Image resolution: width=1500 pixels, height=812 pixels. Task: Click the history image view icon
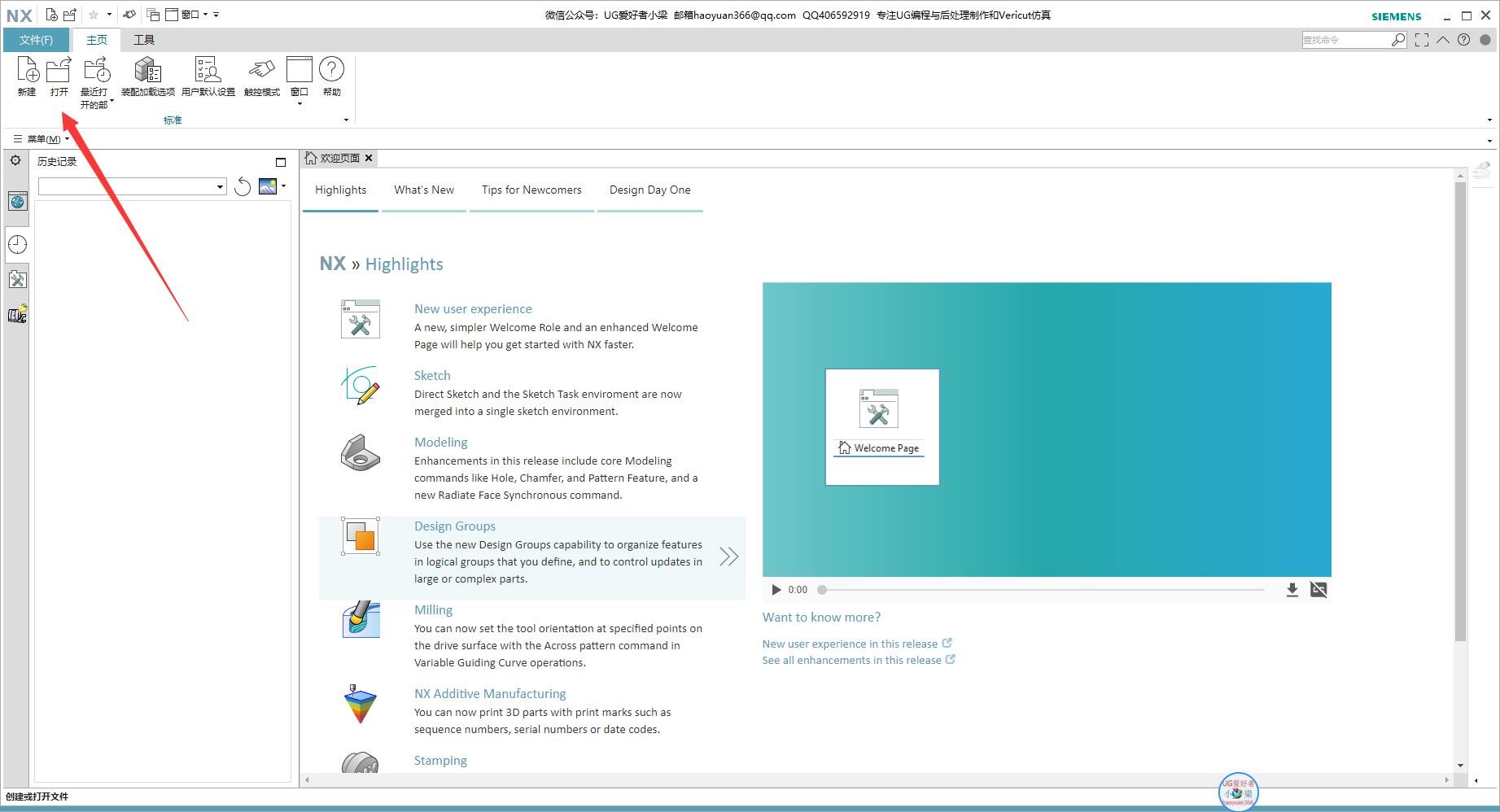[268, 186]
